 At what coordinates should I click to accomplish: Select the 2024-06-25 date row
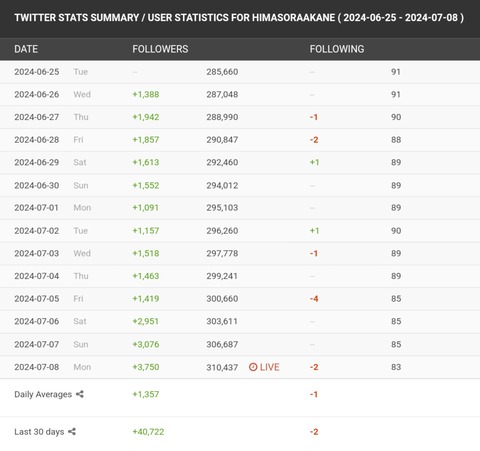point(240,72)
